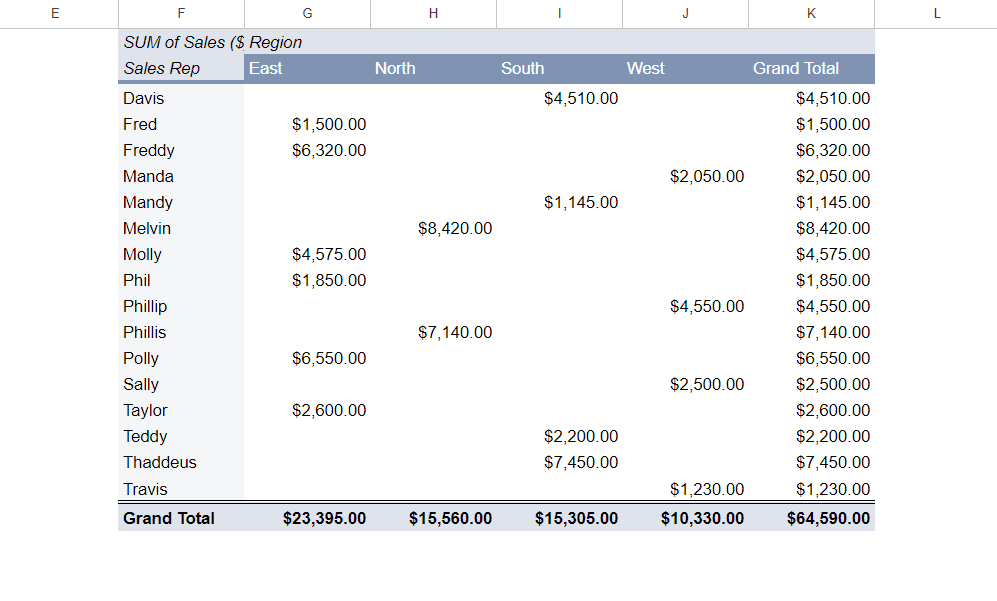Select Molly's East value $4,575.00

[x=307, y=254]
